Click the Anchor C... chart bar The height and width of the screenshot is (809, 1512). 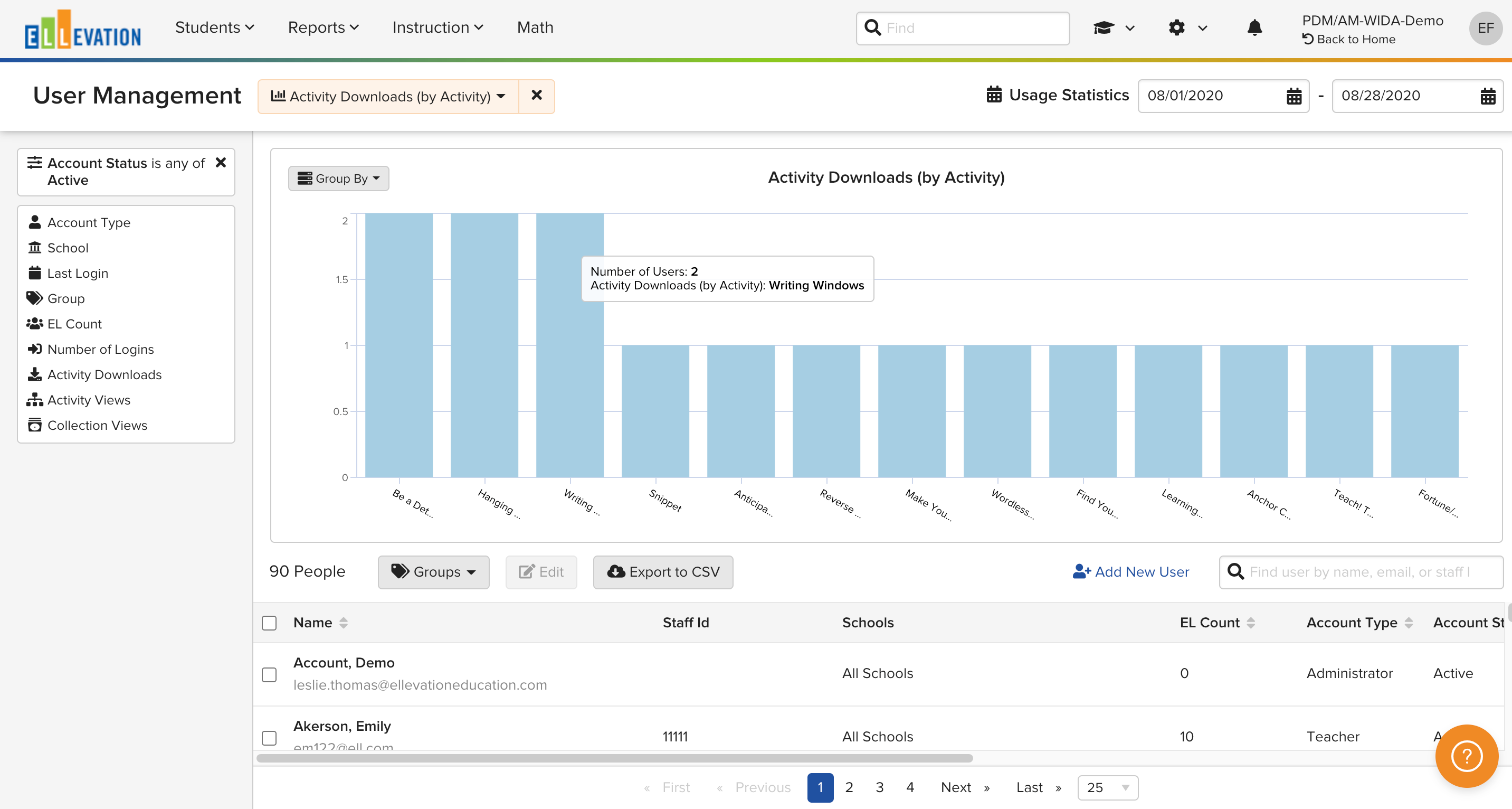pos(1254,411)
